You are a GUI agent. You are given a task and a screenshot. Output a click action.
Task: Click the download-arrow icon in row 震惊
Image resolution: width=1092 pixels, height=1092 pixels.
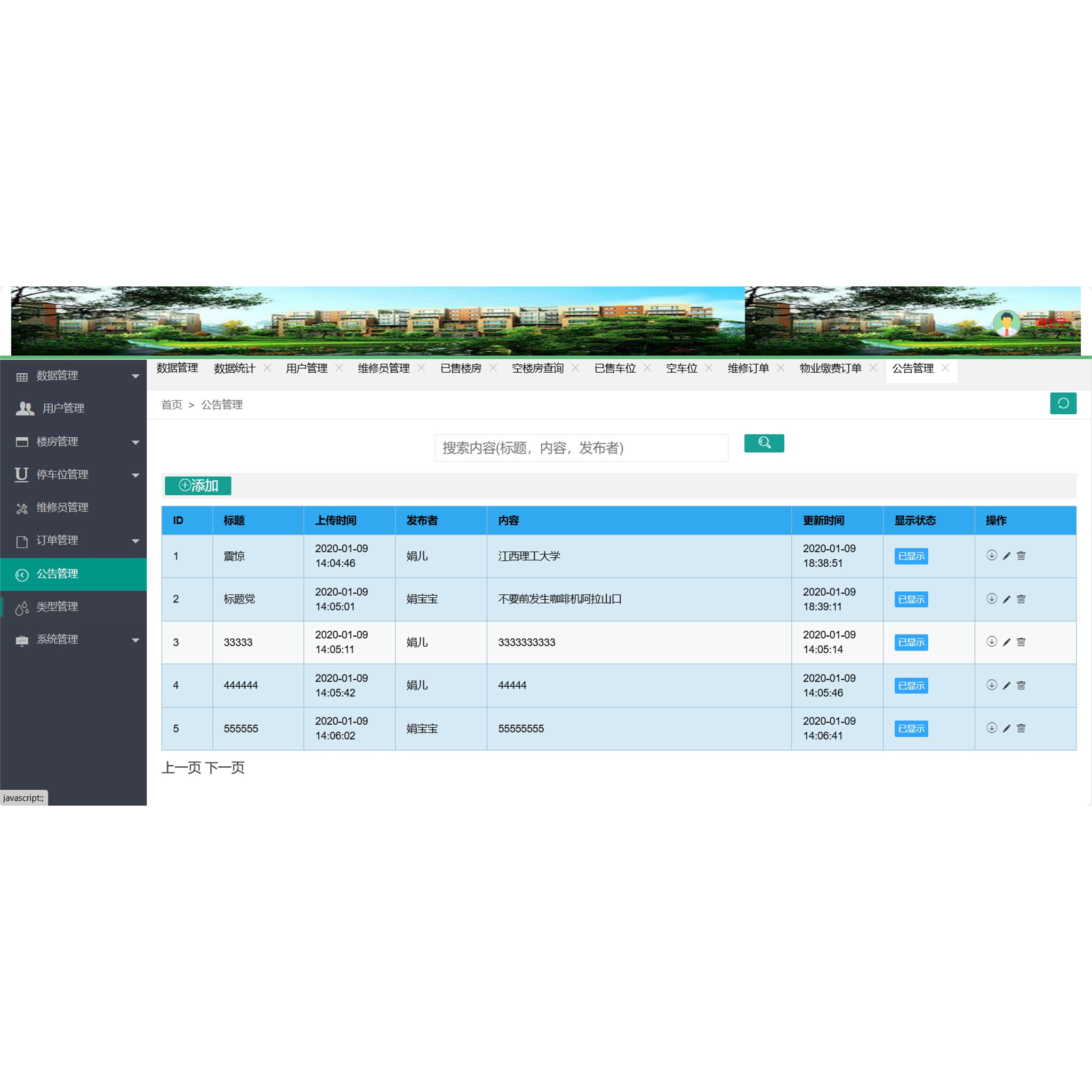point(991,555)
